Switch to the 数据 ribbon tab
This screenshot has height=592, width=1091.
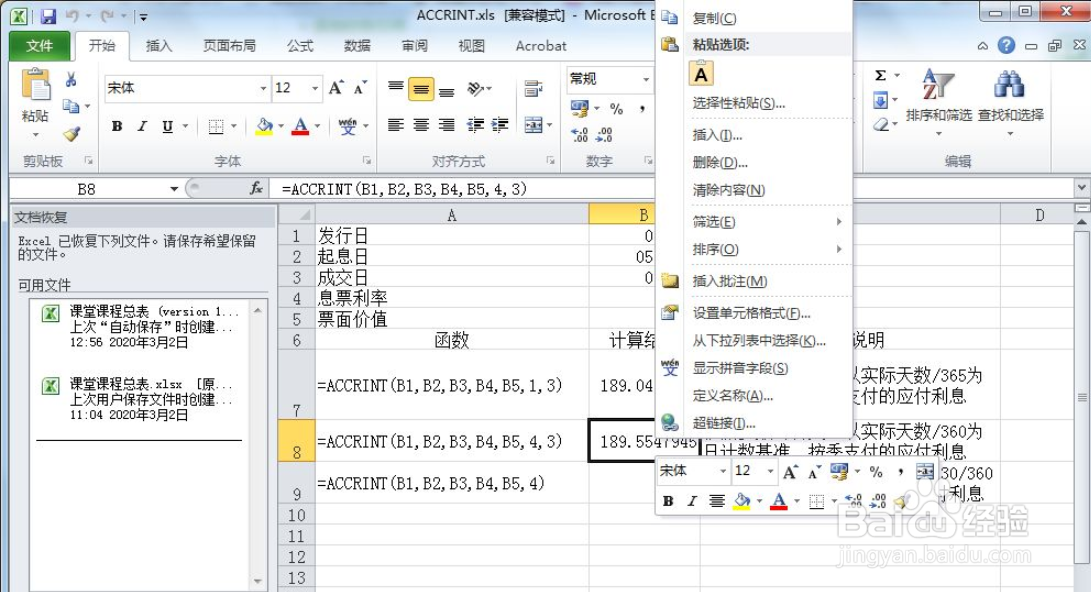(357, 46)
